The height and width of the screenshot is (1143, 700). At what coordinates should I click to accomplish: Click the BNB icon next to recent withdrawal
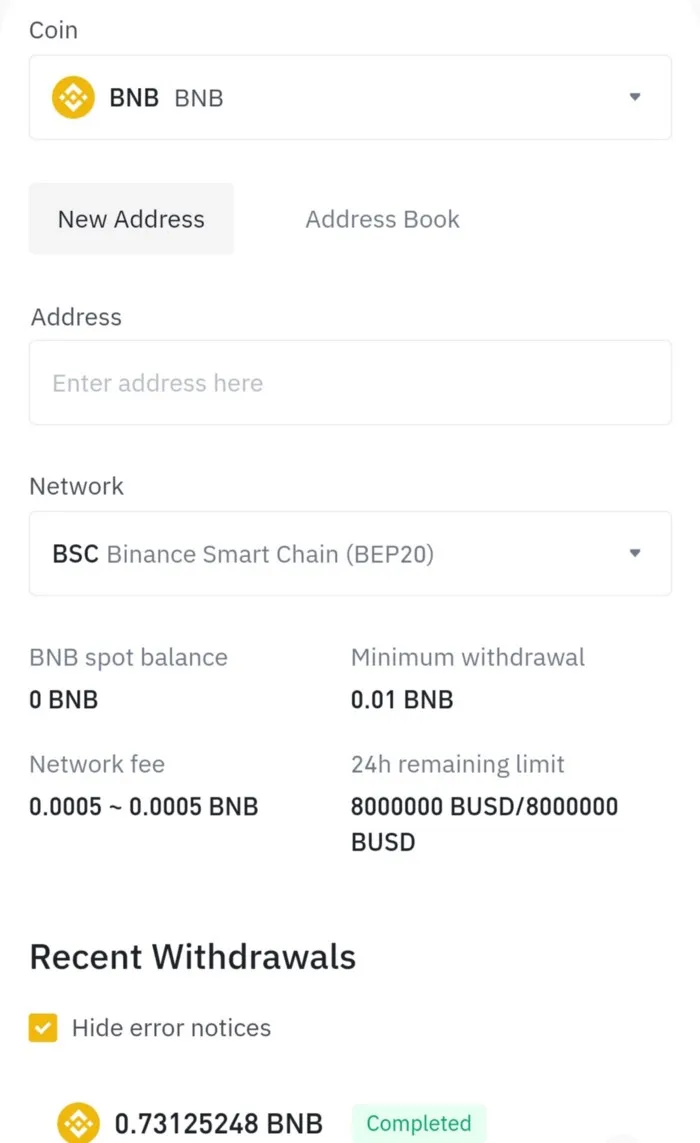pos(77,1124)
